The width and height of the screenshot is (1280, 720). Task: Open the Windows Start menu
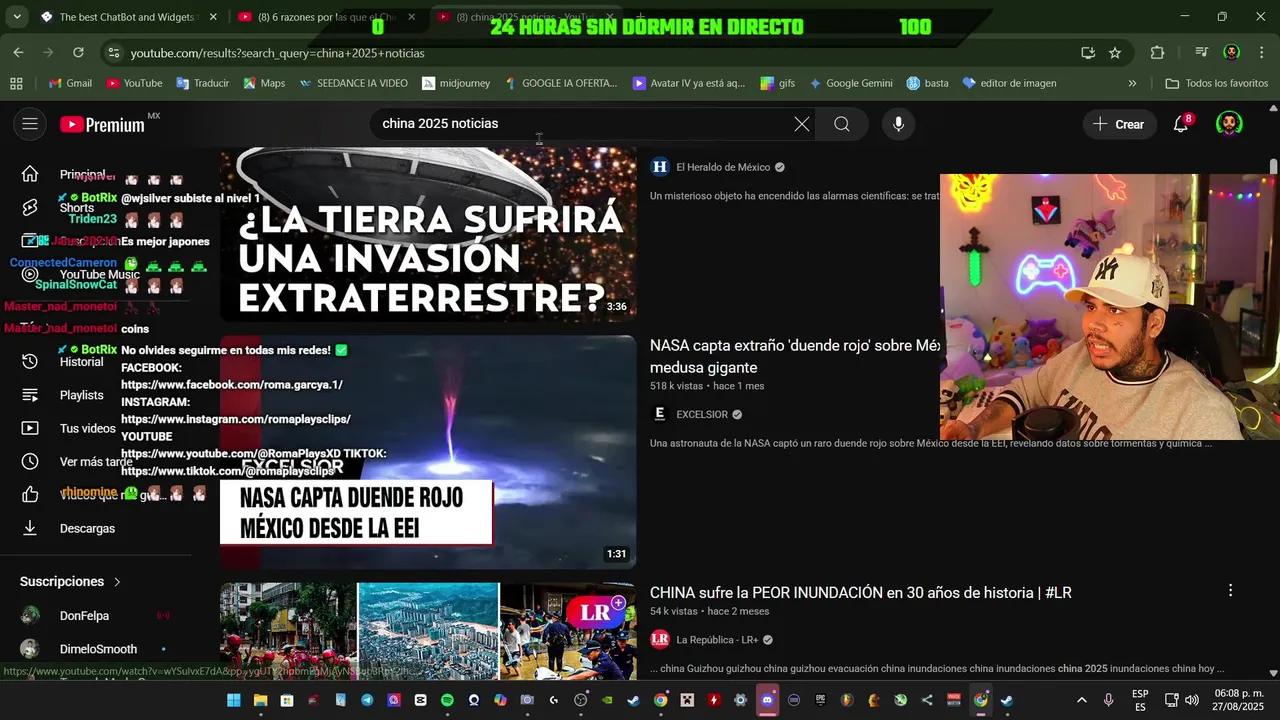[x=234, y=700]
